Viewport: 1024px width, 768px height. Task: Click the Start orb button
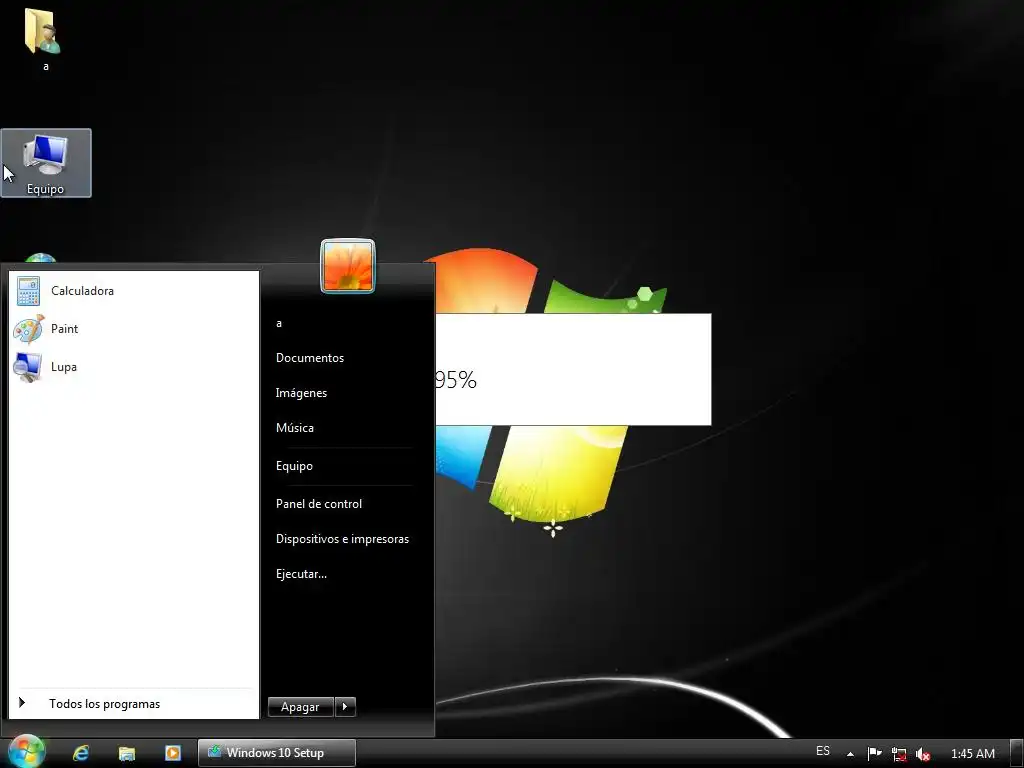pyautogui.click(x=25, y=752)
